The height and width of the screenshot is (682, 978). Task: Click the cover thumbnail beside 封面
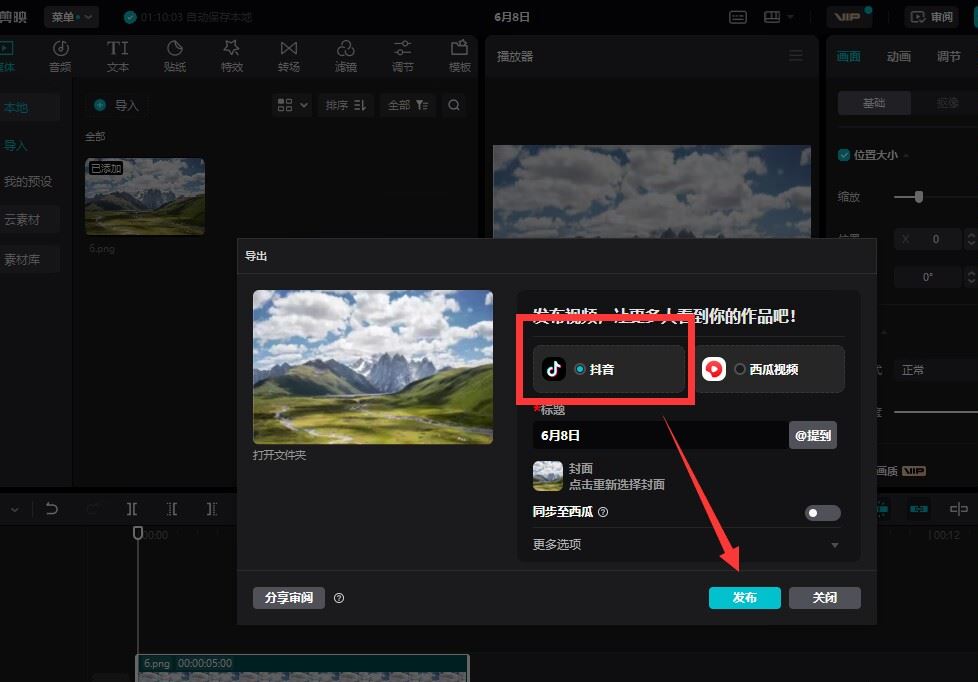[x=548, y=476]
